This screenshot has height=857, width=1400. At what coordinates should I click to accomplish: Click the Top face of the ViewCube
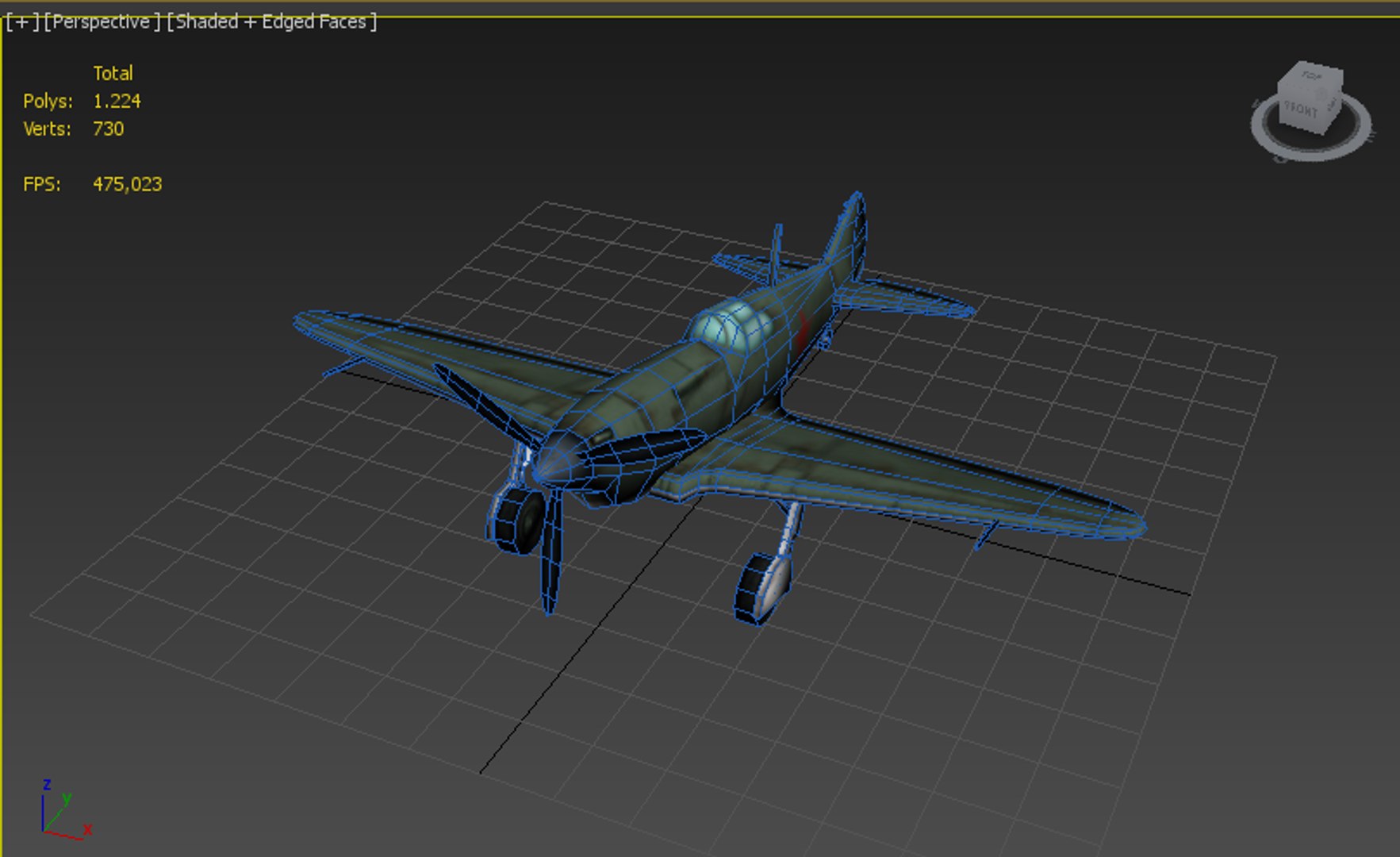pyautogui.click(x=1313, y=77)
